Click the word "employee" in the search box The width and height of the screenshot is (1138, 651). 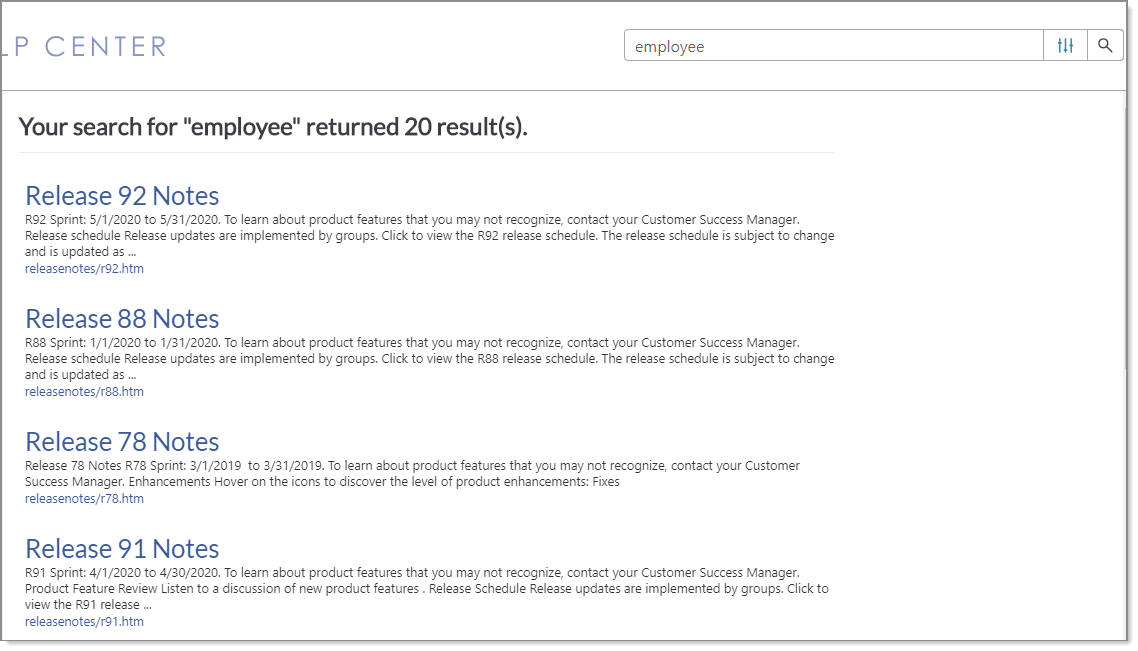pos(669,47)
